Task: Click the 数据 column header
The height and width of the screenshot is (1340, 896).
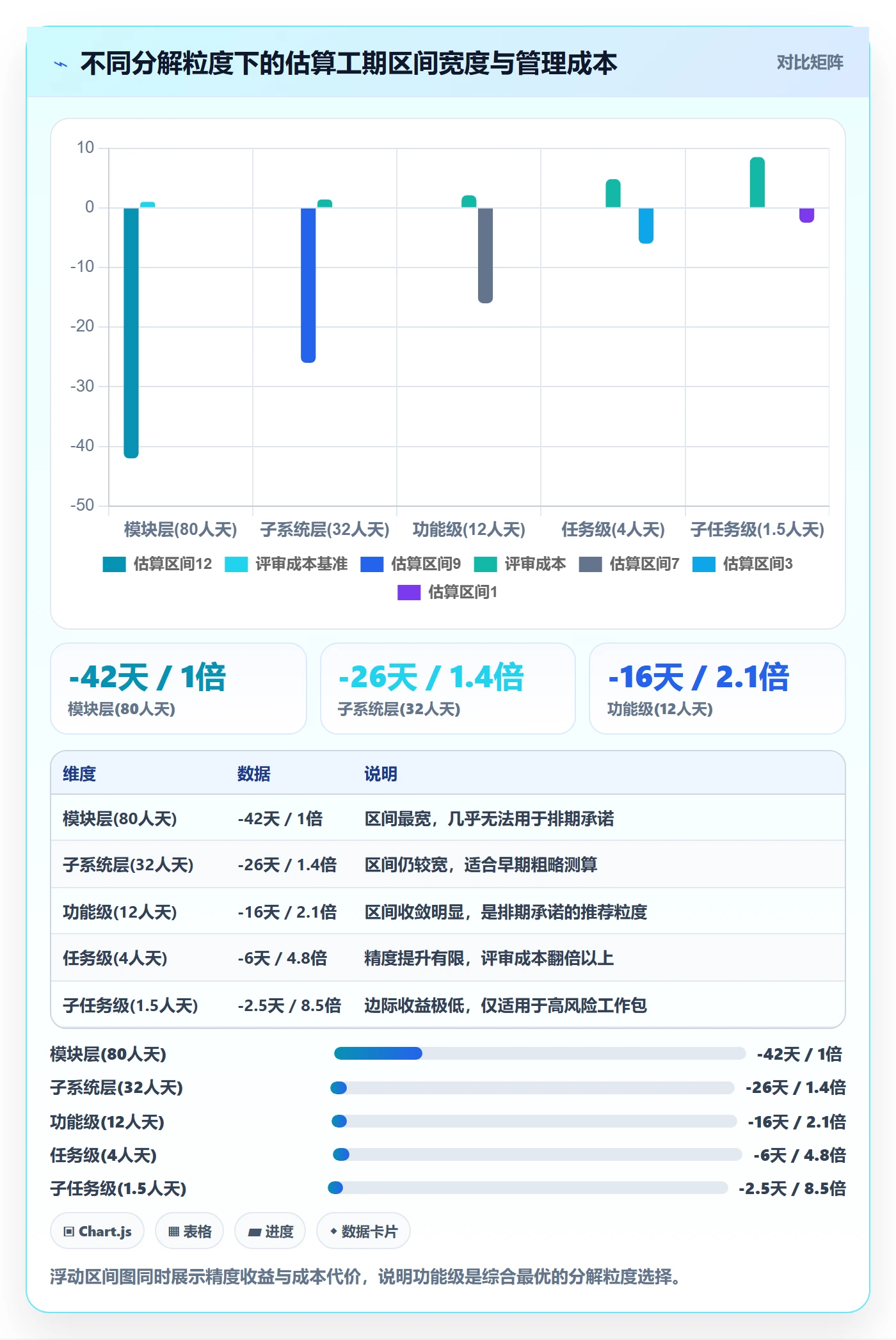Action: click(254, 774)
